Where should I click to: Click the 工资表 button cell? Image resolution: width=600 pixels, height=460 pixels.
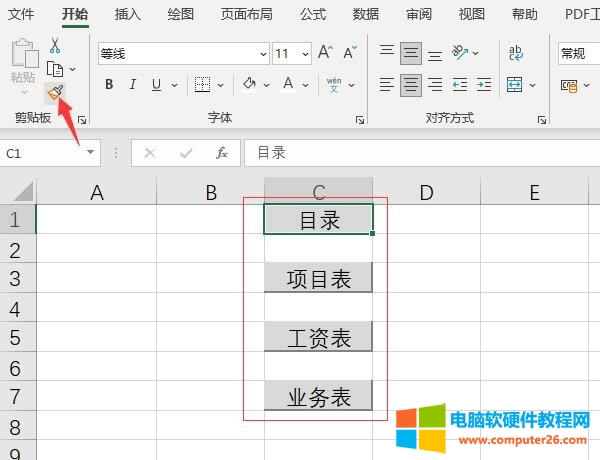319,338
